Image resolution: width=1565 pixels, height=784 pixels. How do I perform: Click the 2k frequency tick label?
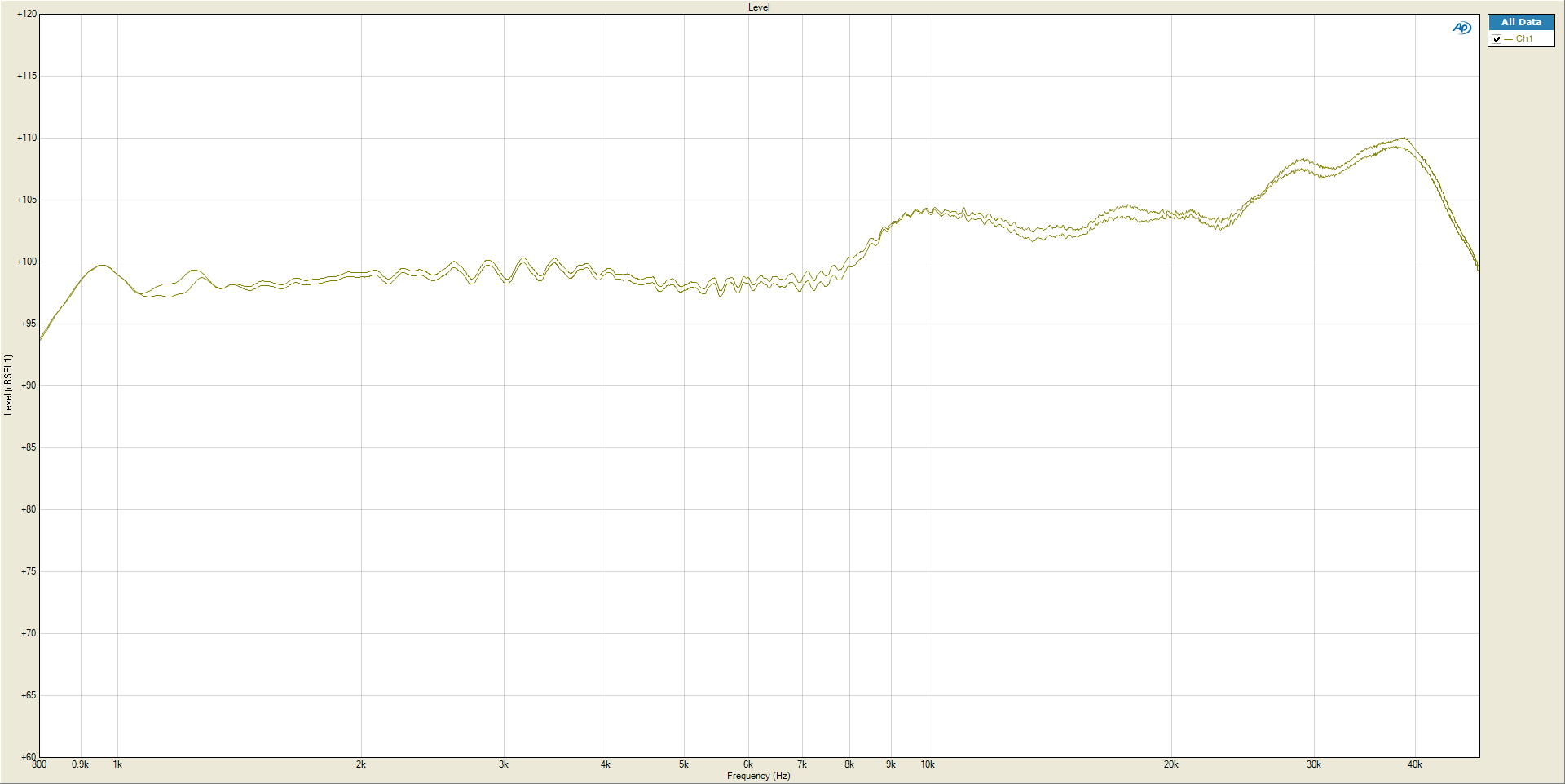click(x=361, y=764)
